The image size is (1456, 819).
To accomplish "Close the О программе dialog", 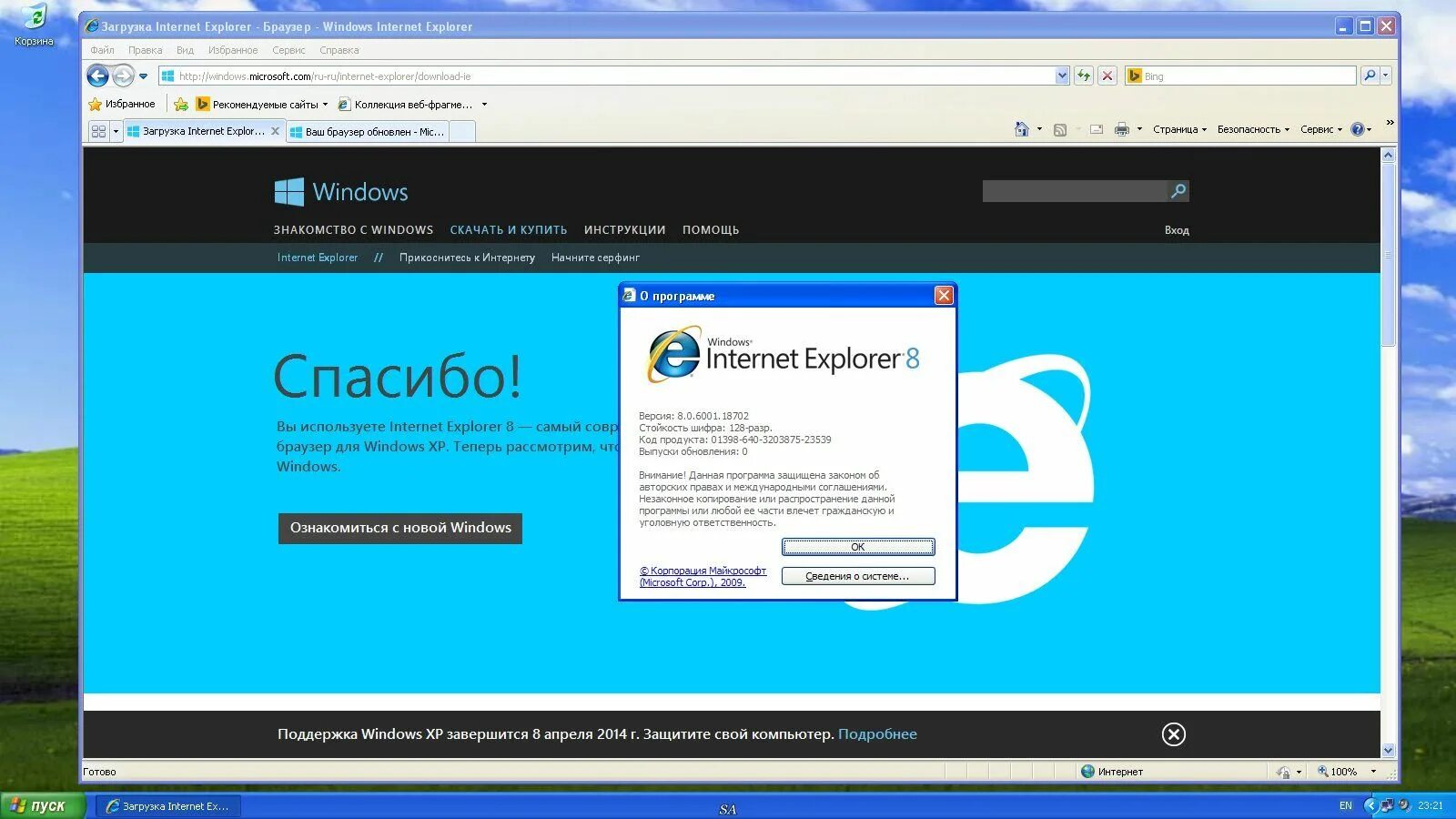I will [944, 296].
